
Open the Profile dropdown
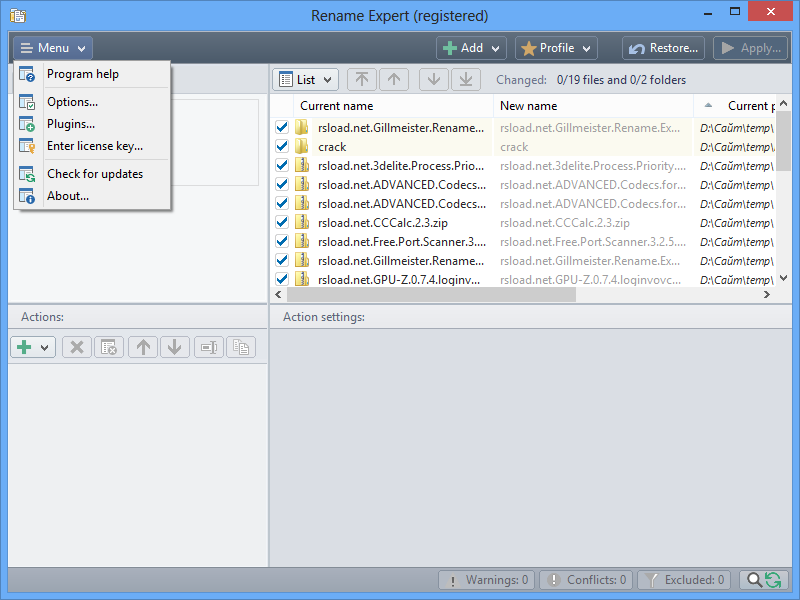pos(556,47)
